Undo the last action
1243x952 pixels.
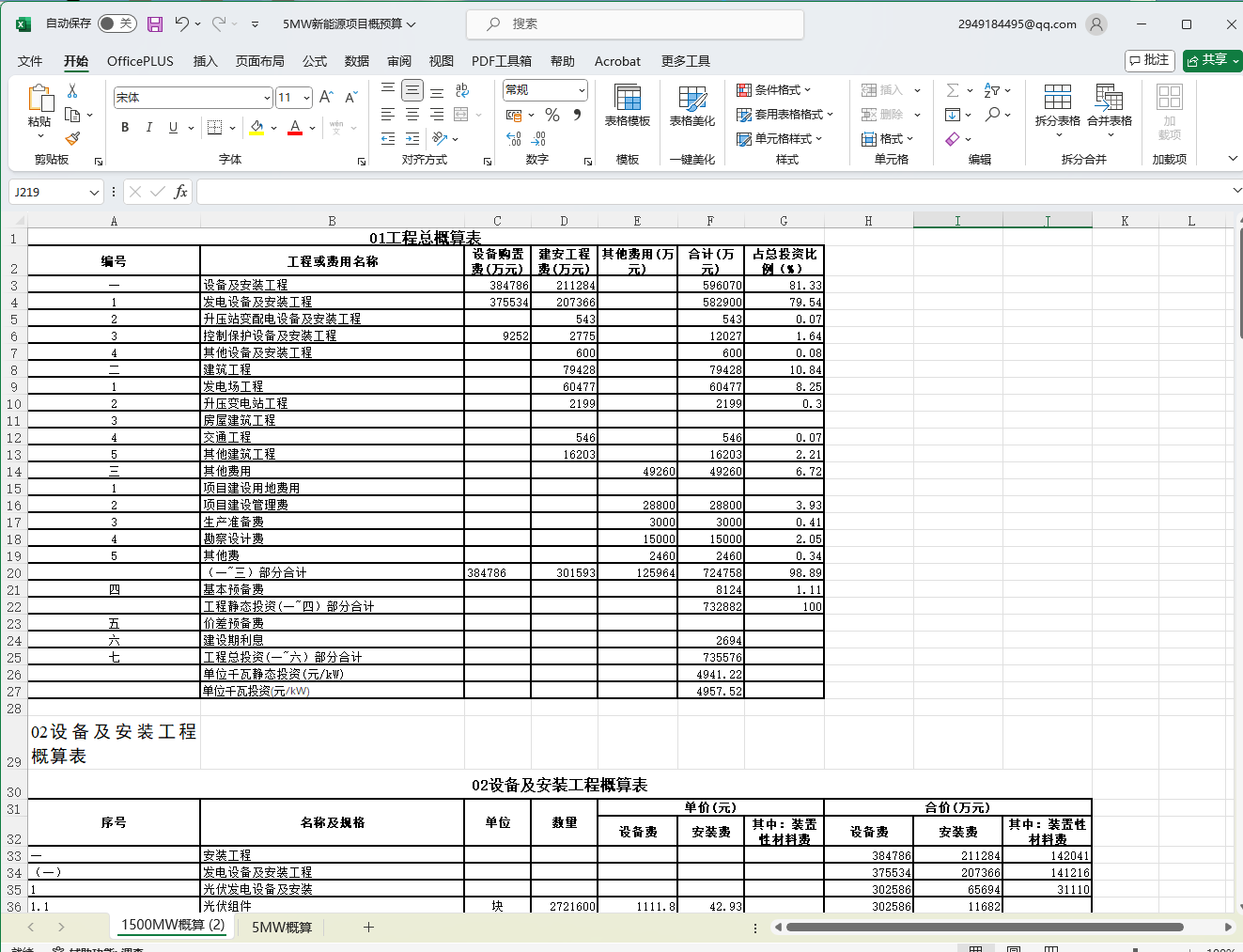pyautogui.click(x=182, y=24)
